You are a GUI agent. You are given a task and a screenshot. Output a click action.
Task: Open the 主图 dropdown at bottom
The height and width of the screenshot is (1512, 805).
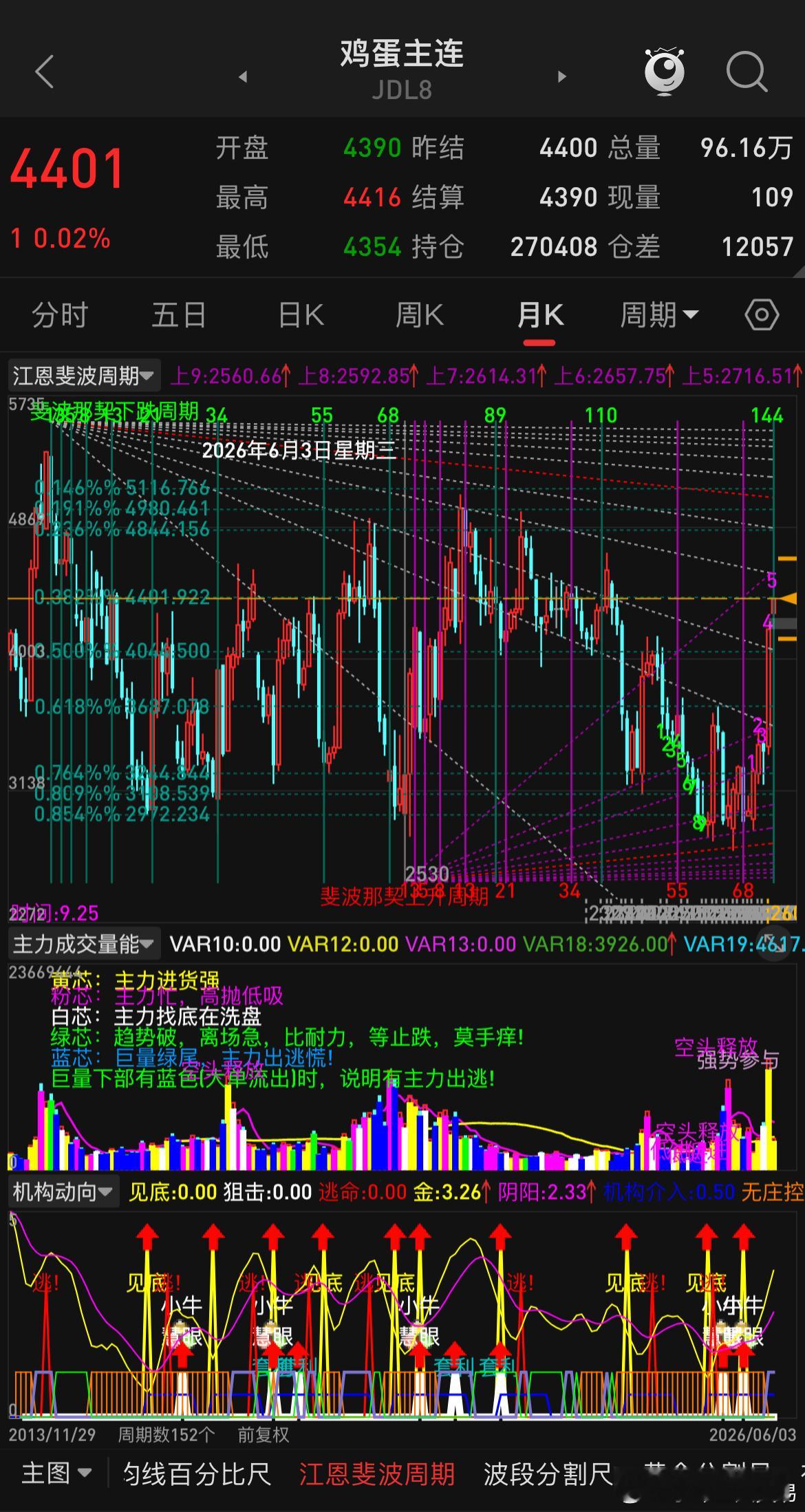click(x=56, y=1473)
